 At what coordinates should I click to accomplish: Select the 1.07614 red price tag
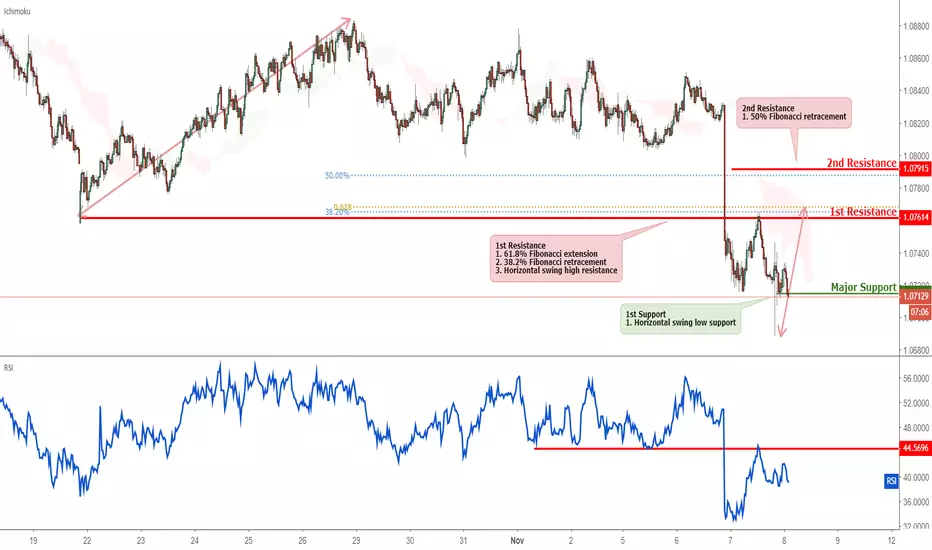click(915, 218)
